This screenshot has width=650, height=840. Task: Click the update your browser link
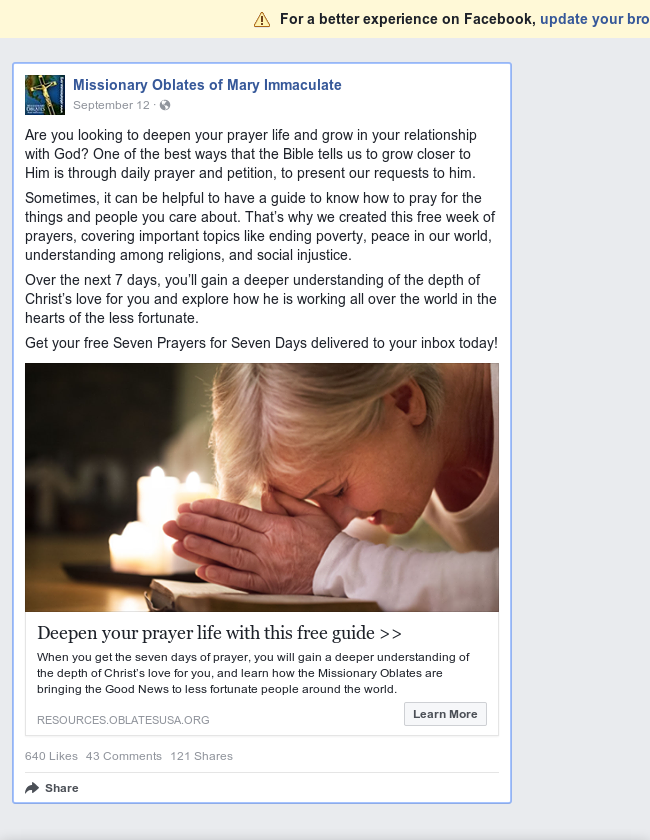point(595,19)
